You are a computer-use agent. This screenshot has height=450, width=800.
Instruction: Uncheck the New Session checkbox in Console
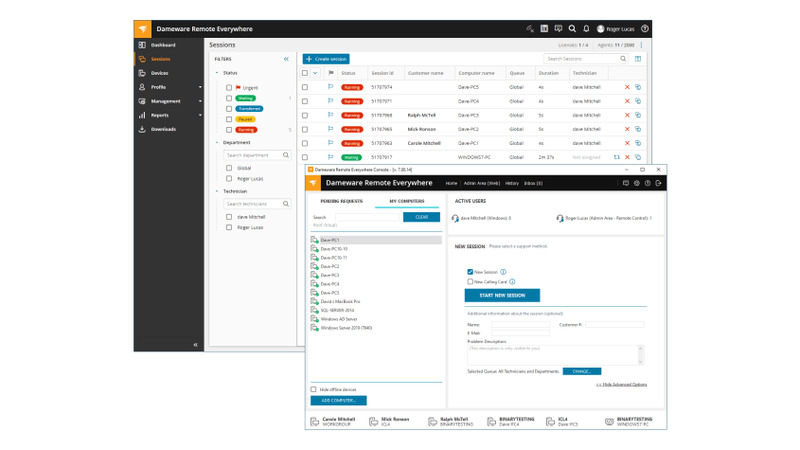pyautogui.click(x=470, y=272)
